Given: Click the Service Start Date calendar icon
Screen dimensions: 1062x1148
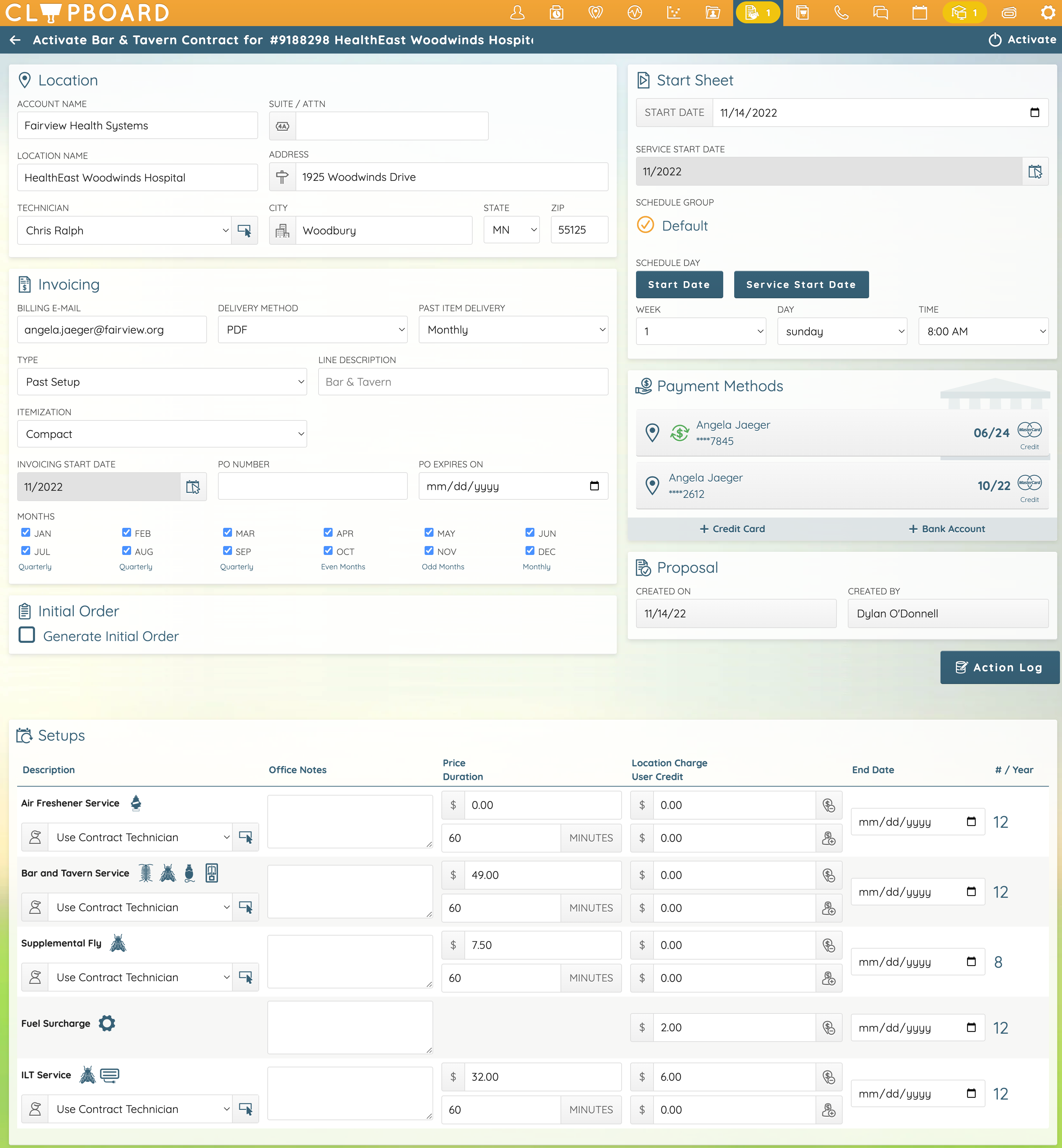Looking at the screenshot, I should [x=1035, y=171].
